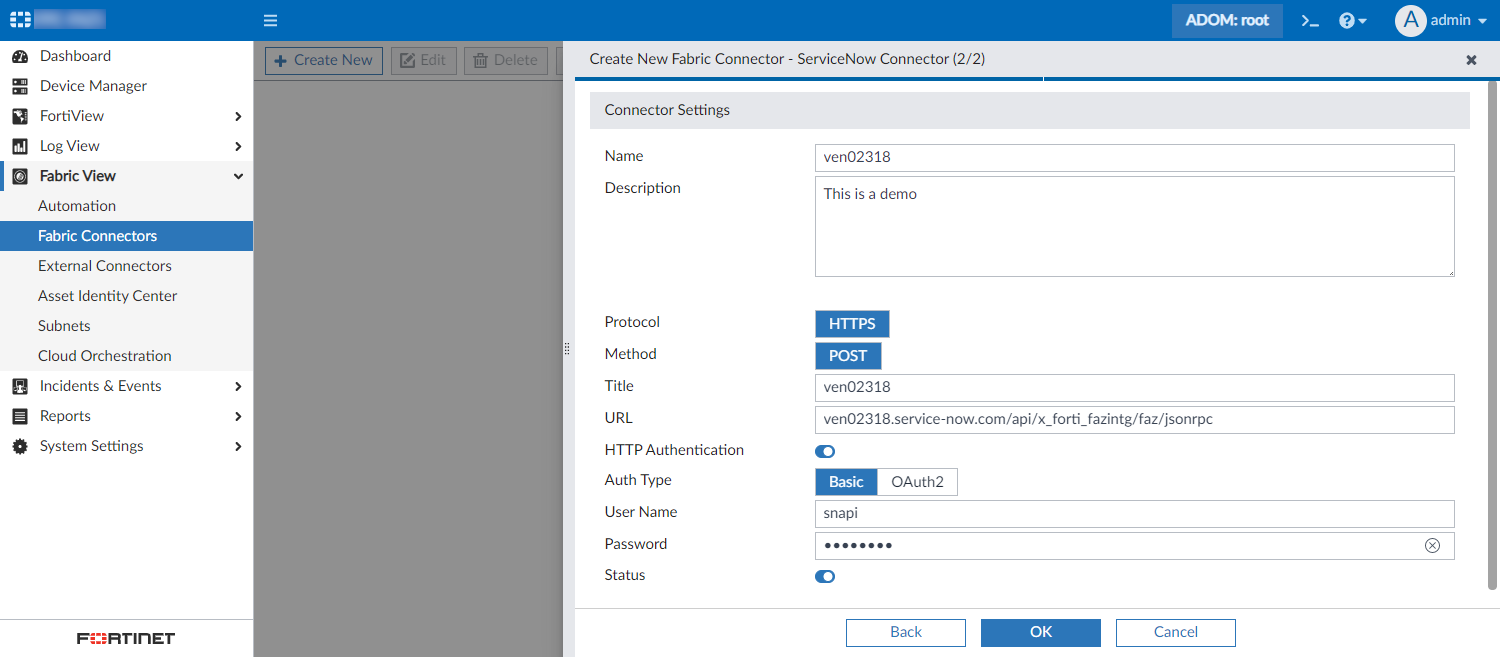Click the hamburger menu icon

point(270,20)
